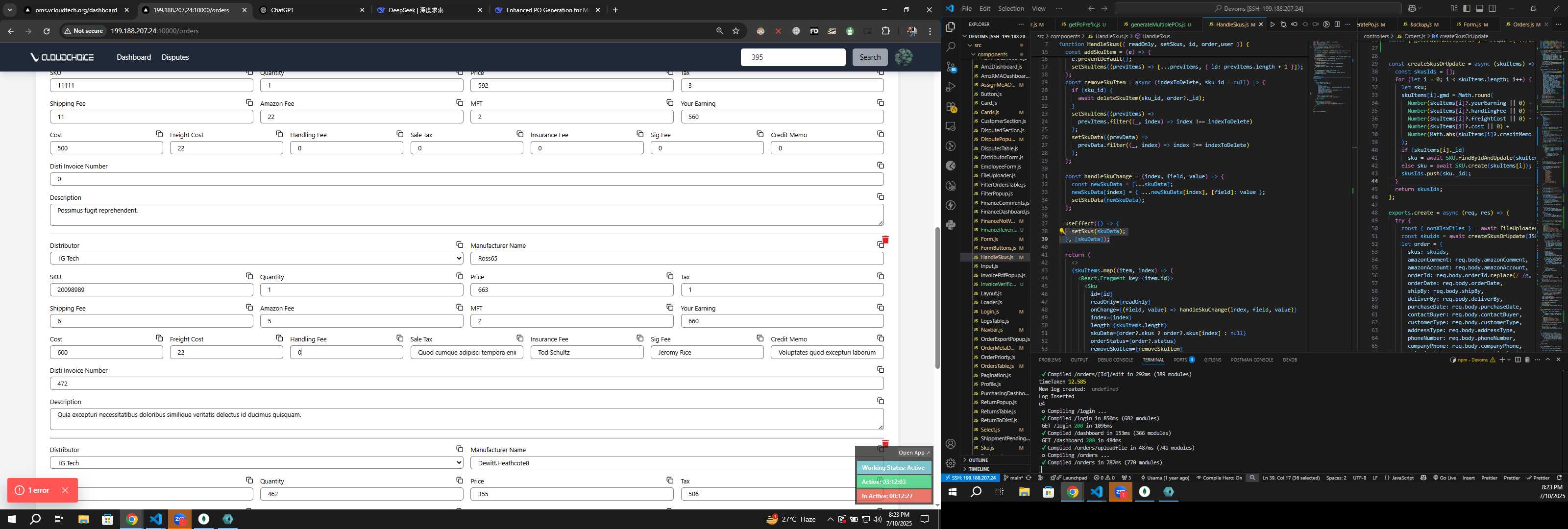Maximize the terminal panel with up chevron
Image resolution: width=1568 pixels, height=529 pixels.
(1548, 360)
